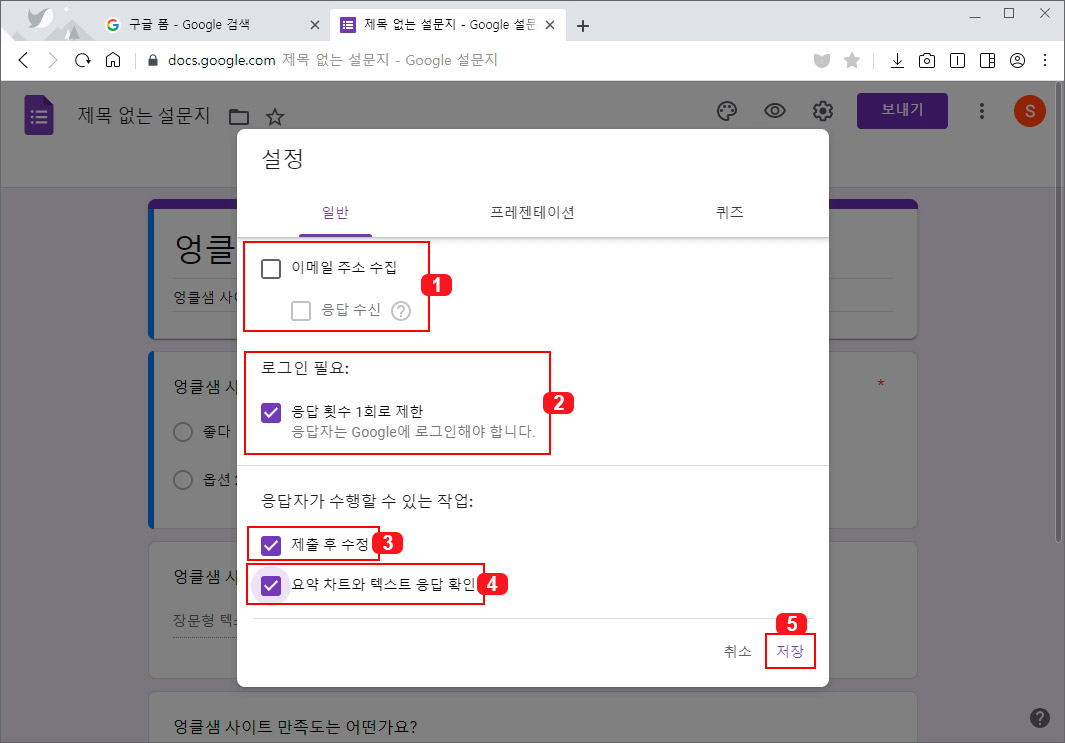The image size is (1065, 743).
Task: Enable the 이메일 주소 수집 checkbox
Action: [271, 267]
